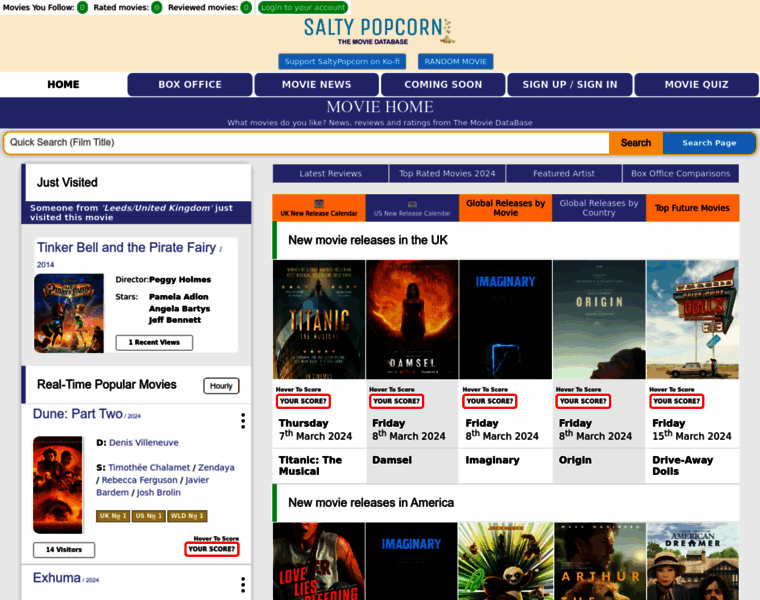The height and width of the screenshot is (600, 760).
Task: Open Josh Brolin actor link
Action: click(158, 492)
